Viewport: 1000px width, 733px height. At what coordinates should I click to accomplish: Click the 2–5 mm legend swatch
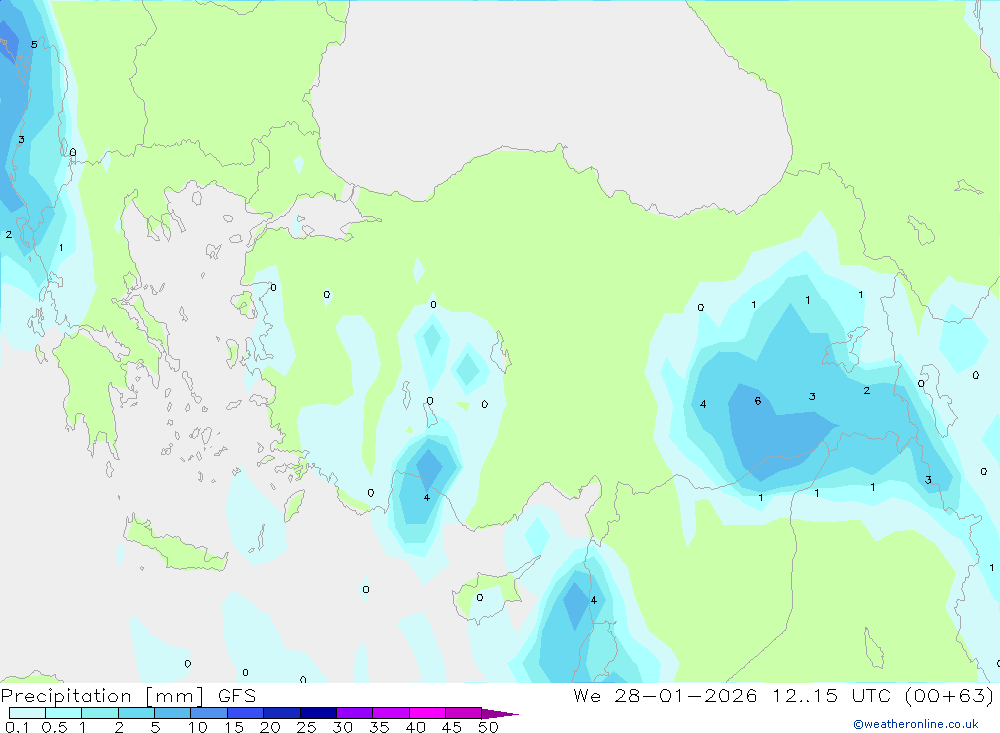[136, 713]
